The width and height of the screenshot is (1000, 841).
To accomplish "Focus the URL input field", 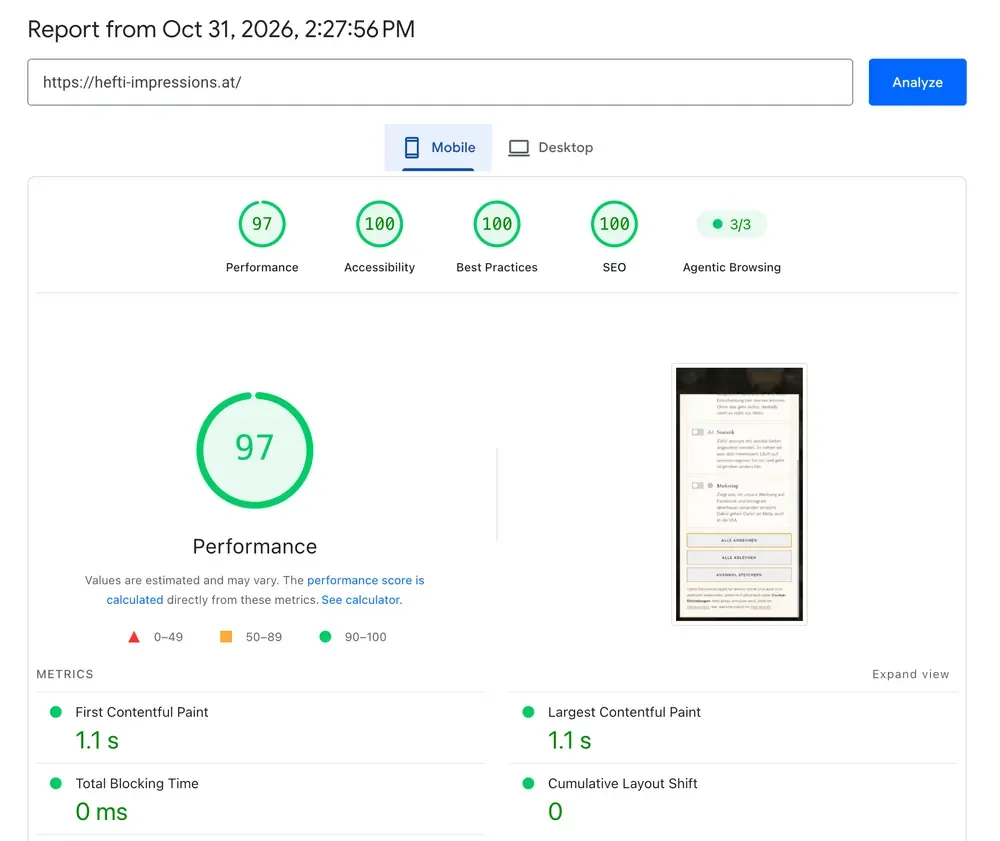I will pos(439,82).
